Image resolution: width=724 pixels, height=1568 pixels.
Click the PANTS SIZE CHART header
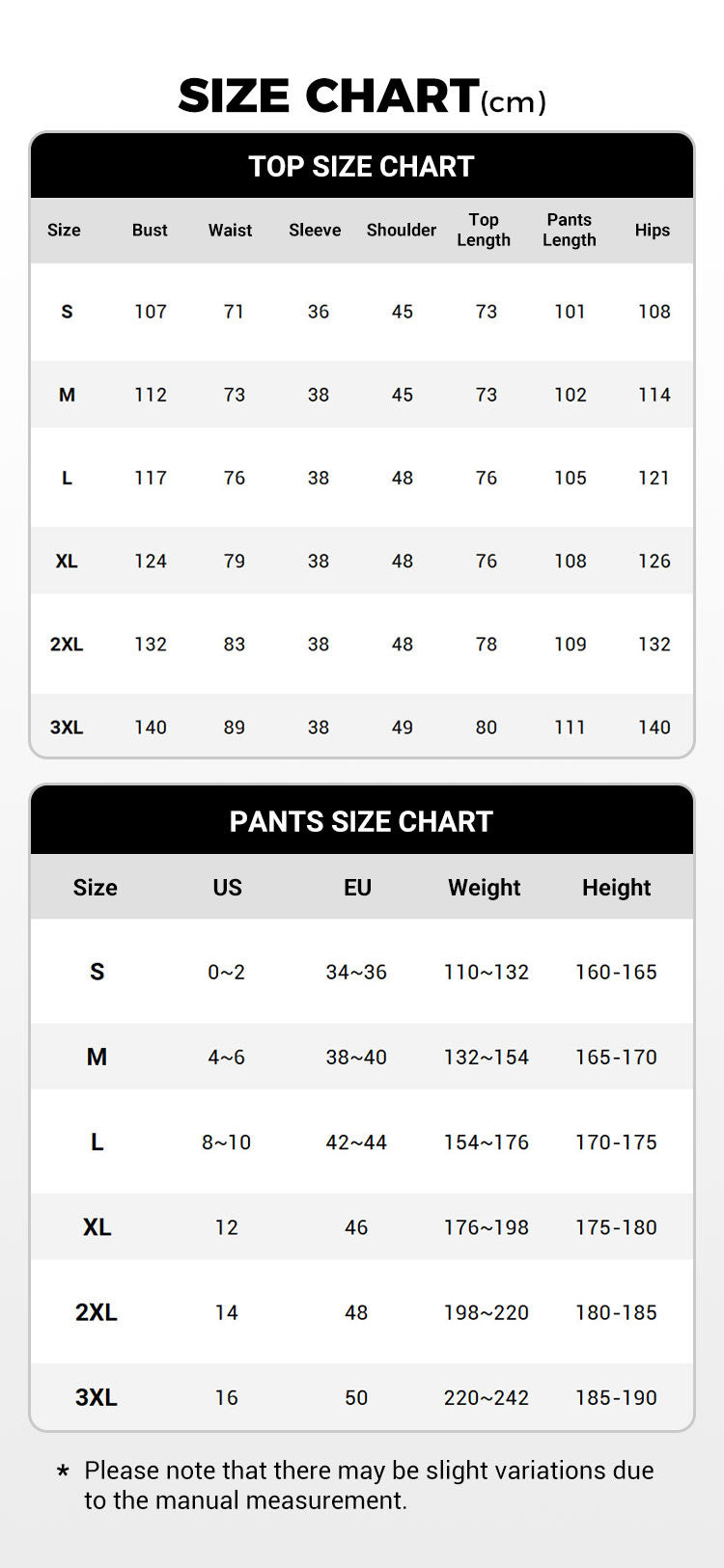tap(361, 821)
